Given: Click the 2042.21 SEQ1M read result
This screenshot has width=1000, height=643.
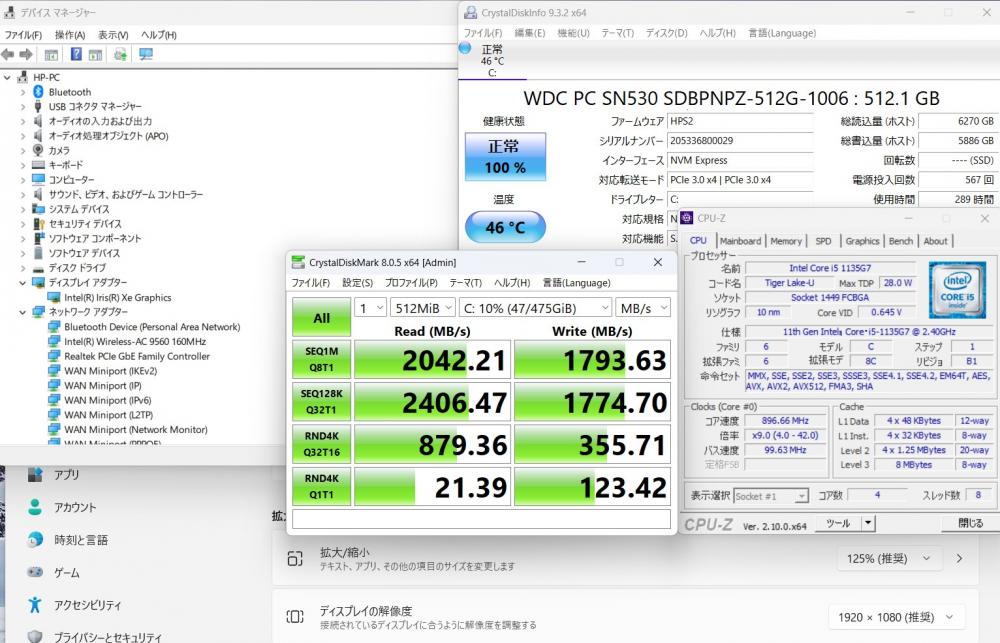Looking at the screenshot, I should (x=432, y=360).
